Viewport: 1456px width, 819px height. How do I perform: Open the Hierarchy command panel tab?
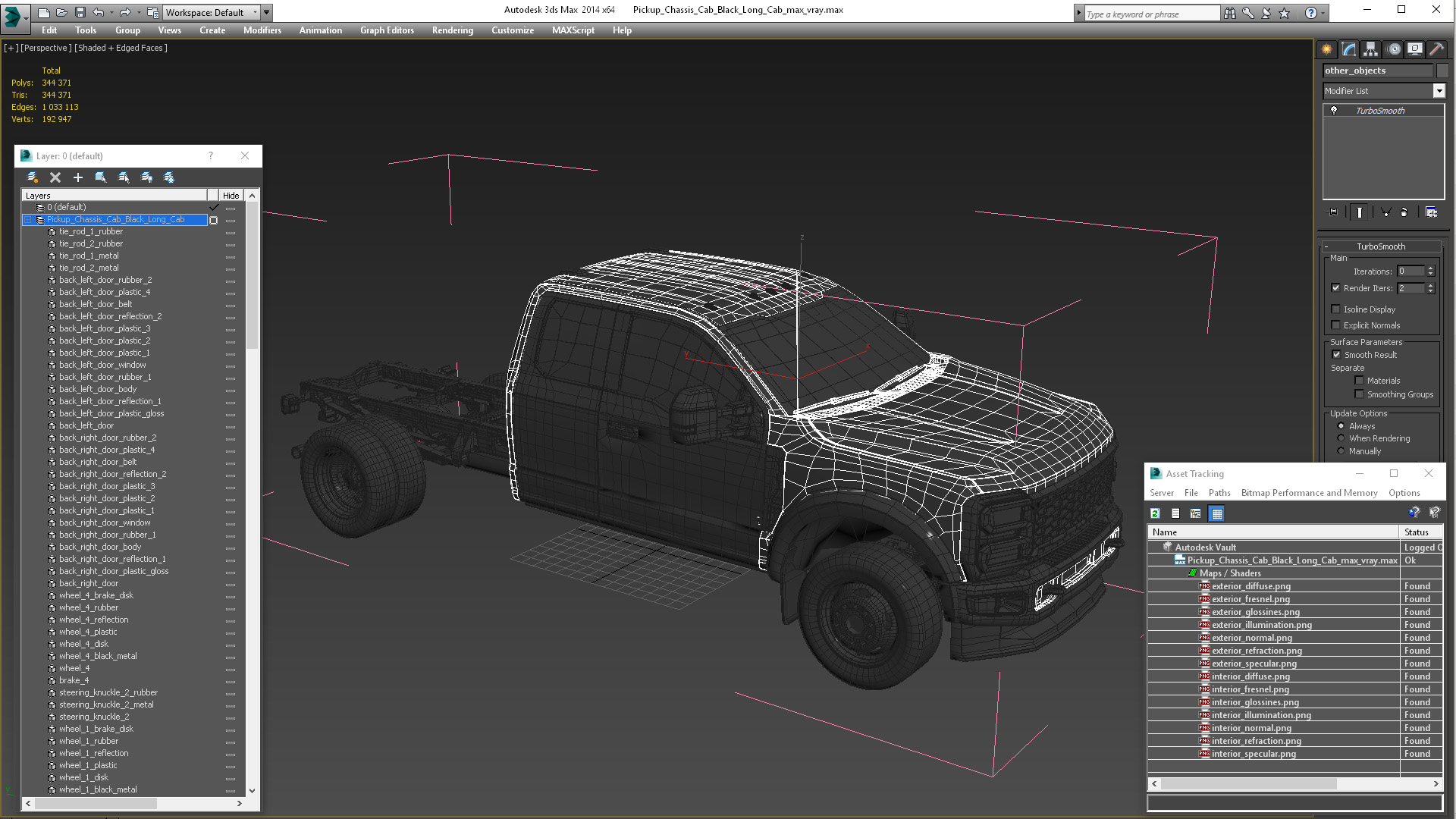1370,49
